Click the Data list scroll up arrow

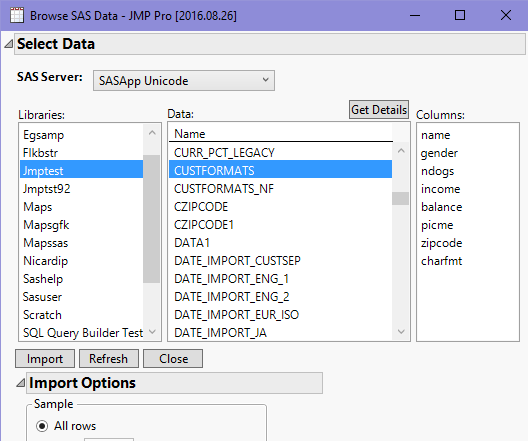pyautogui.click(x=401, y=151)
